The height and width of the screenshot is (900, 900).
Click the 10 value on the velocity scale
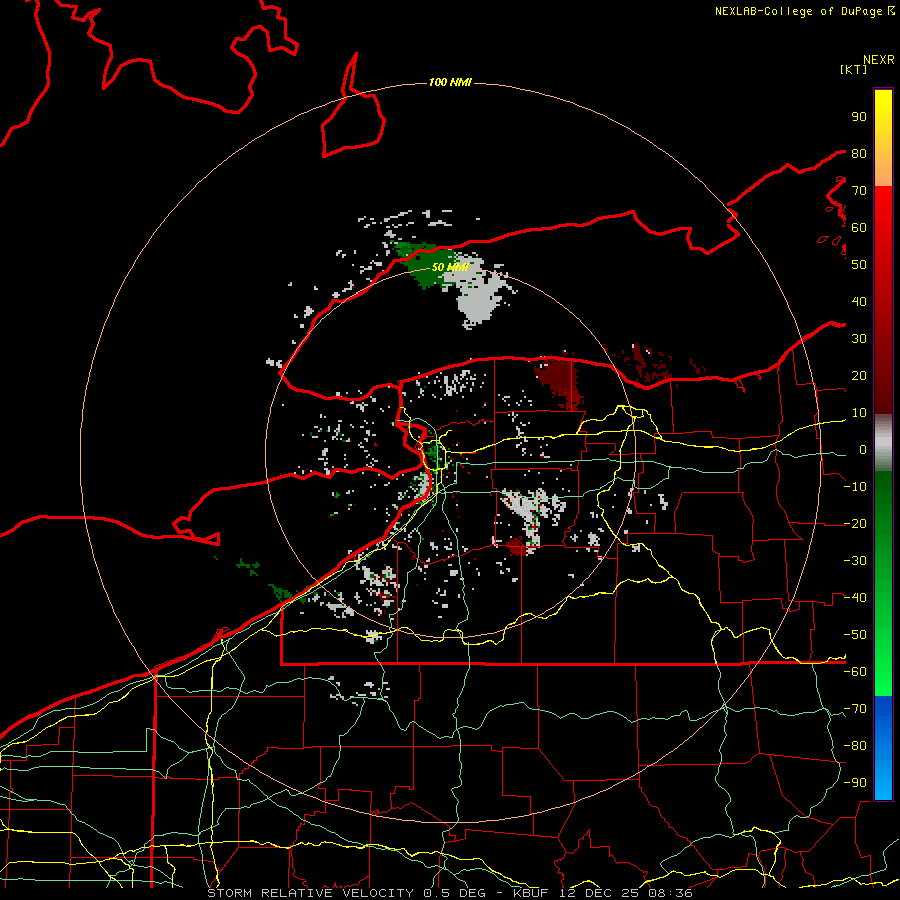pyautogui.click(x=859, y=413)
